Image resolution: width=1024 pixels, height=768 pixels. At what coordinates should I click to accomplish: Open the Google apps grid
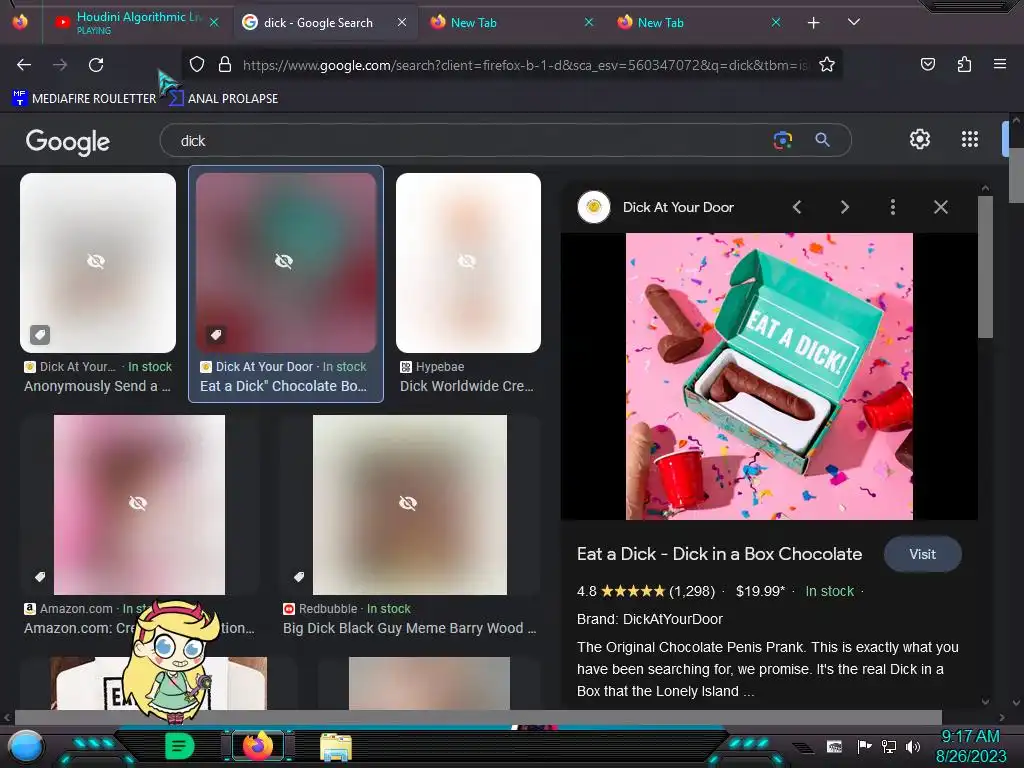[970, 139]
